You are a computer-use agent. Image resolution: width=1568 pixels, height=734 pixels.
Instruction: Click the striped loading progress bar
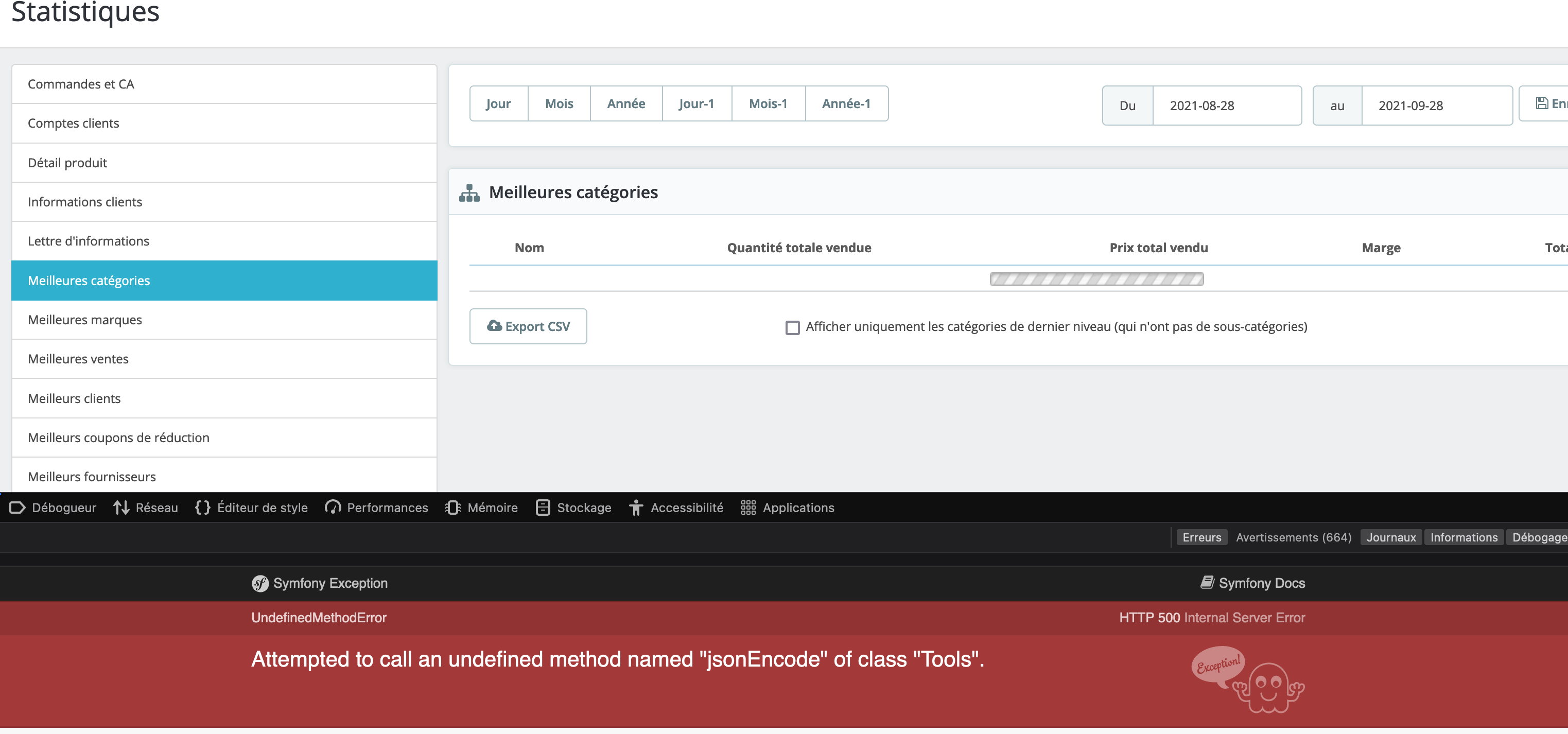pyautogui.click(x=1096, y=279)
